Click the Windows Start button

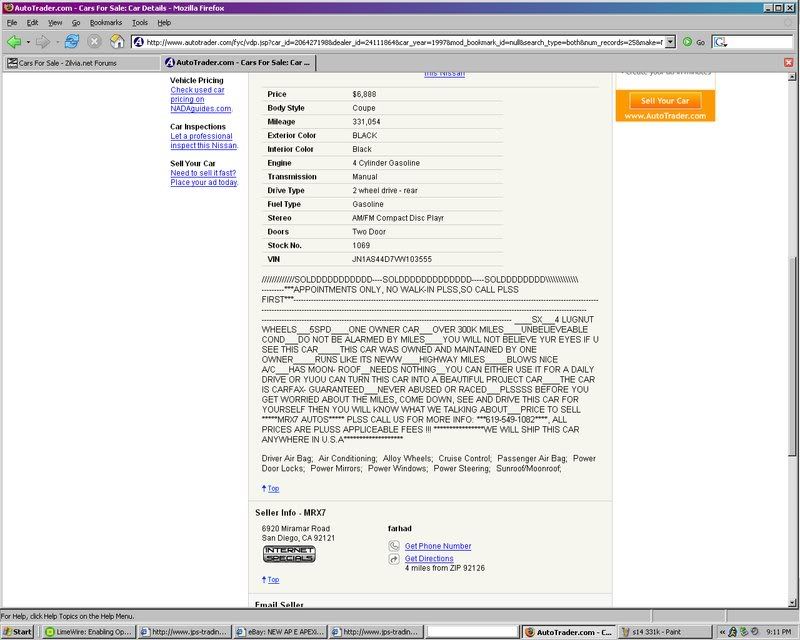[x=17, y=632]
